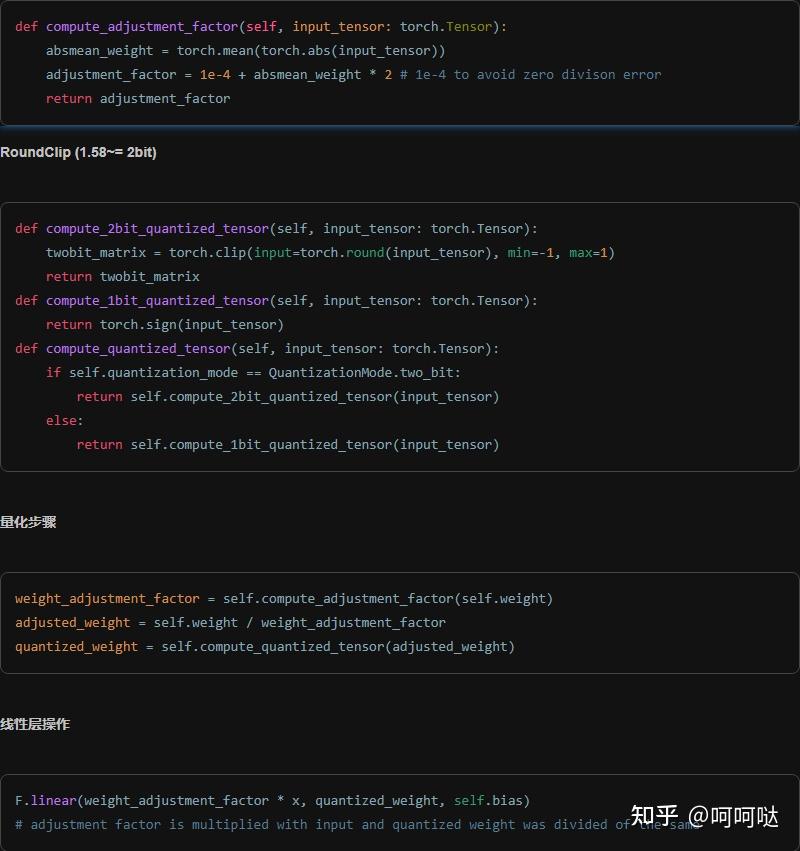Click the 线性层操作 section heading
800x851 pixels.
35,724
